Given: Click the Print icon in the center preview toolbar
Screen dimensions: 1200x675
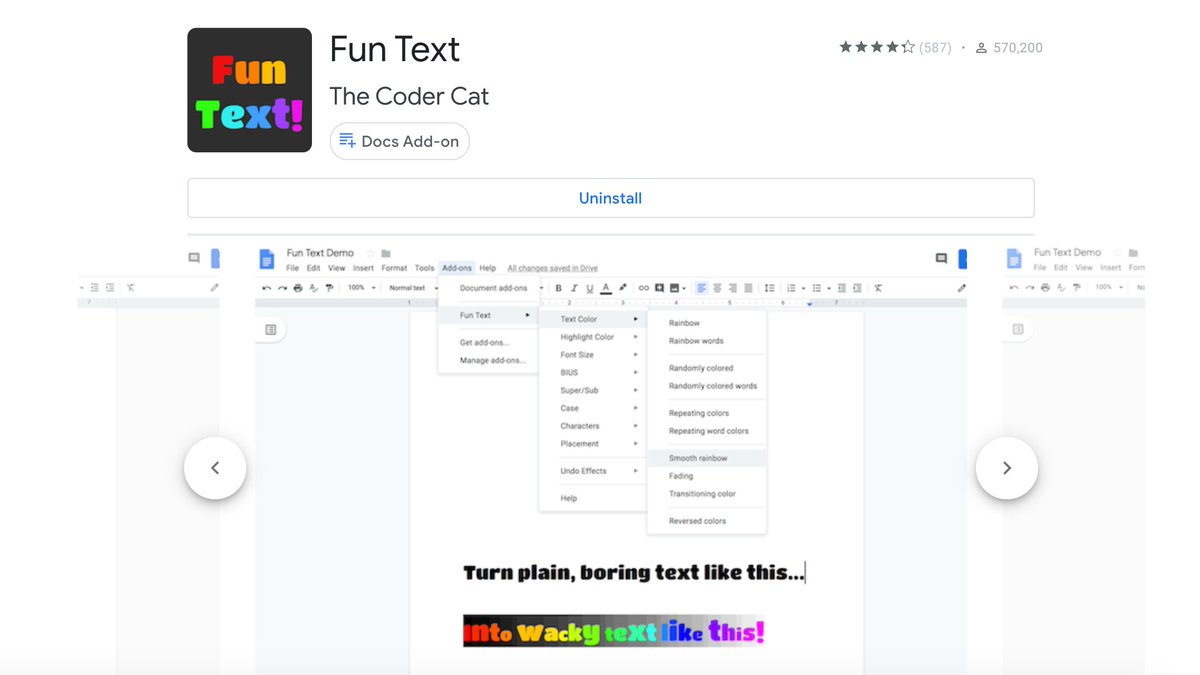Looking at the screenshot, I should 298,288.
